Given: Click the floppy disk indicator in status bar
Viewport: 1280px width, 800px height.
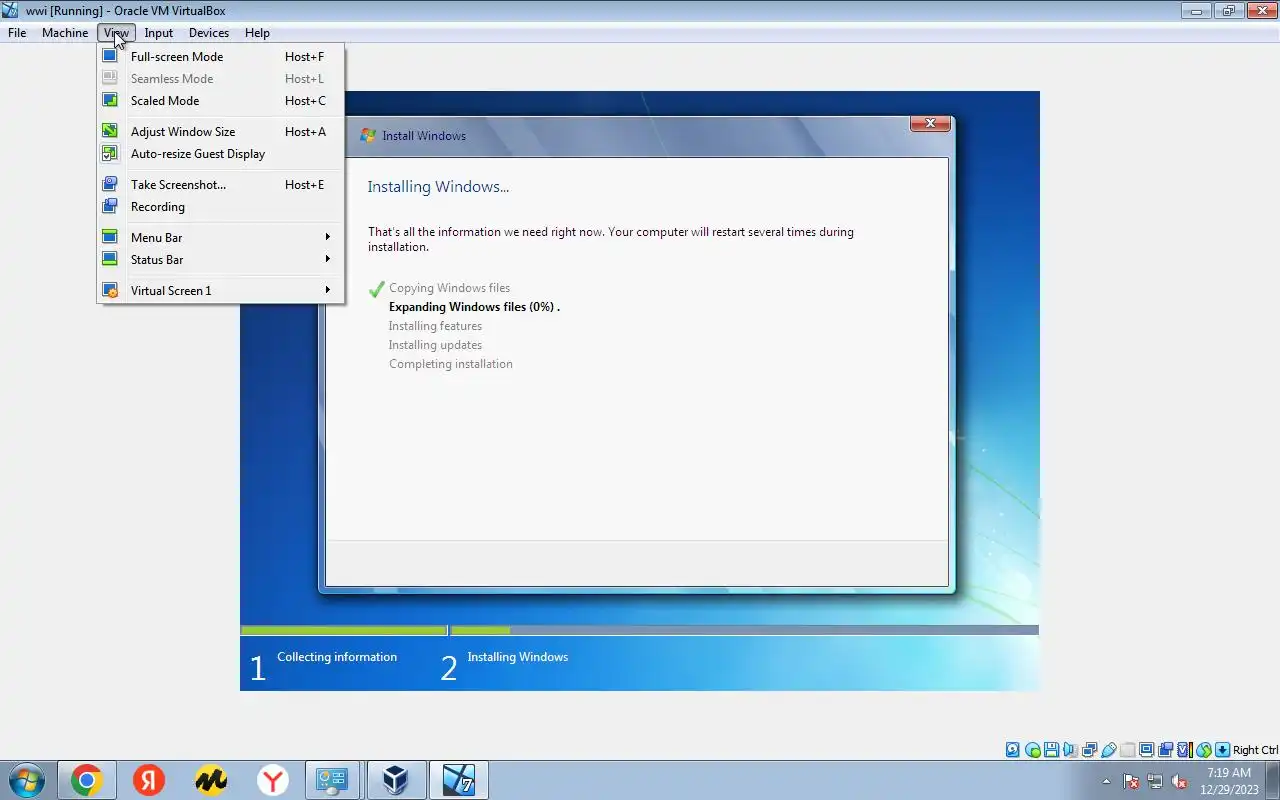Looking at the screenshot, I should point(1051,750).
